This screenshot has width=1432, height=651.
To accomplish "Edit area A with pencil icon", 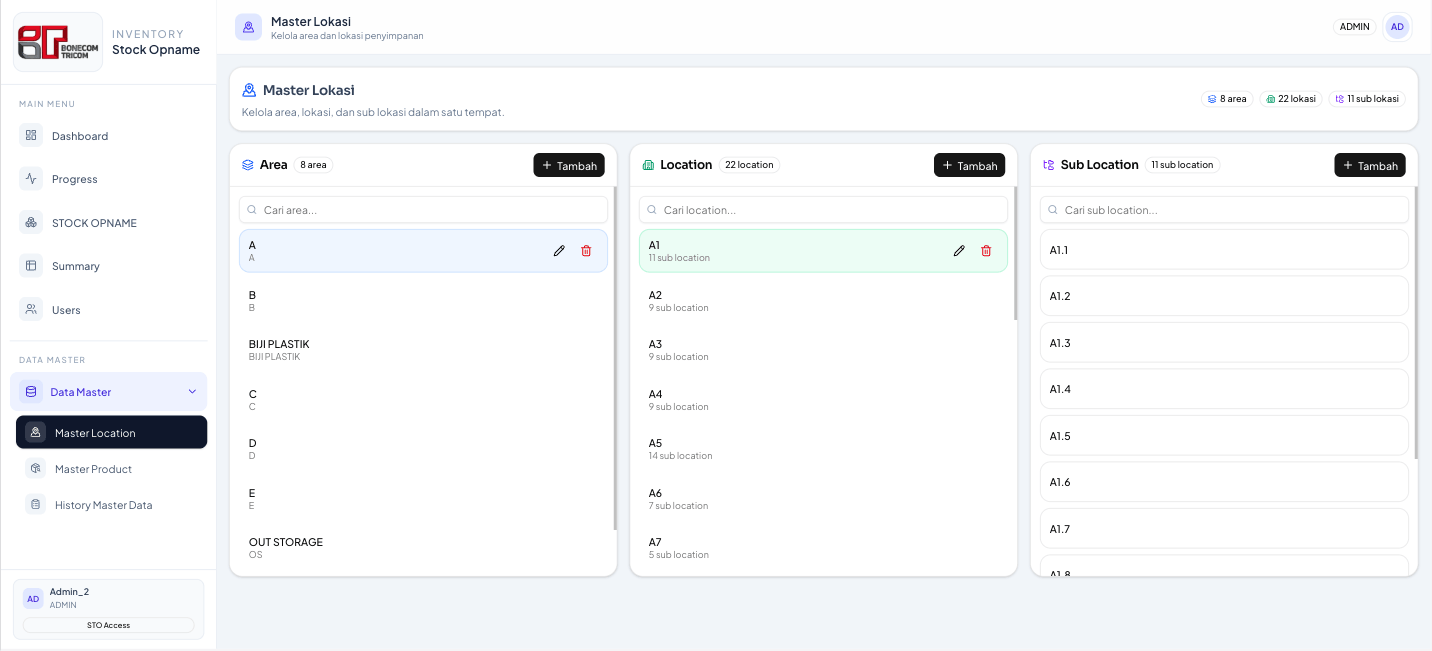I will [559, 251].
